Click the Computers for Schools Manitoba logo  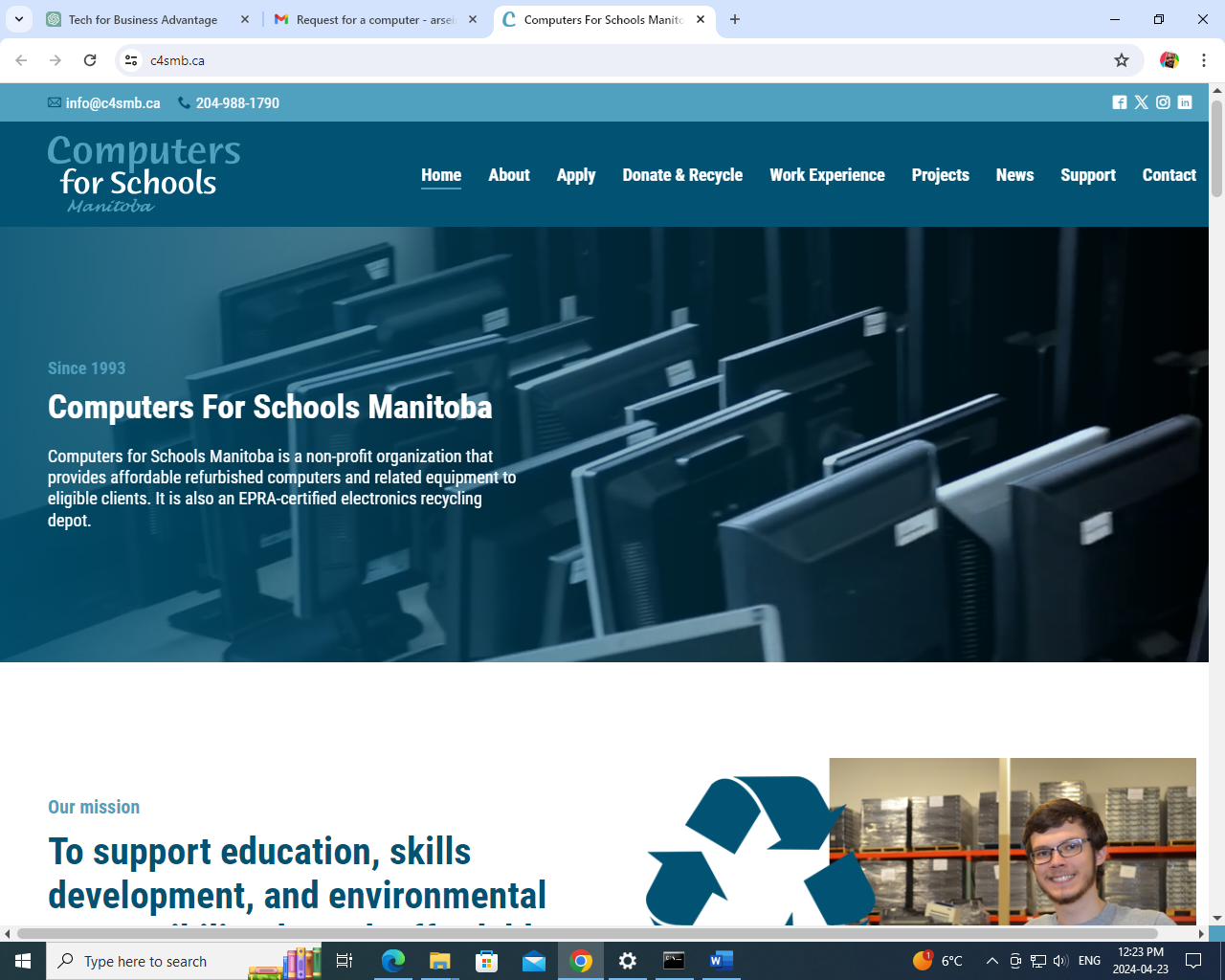pyautogui.click(x=144, y=174)
